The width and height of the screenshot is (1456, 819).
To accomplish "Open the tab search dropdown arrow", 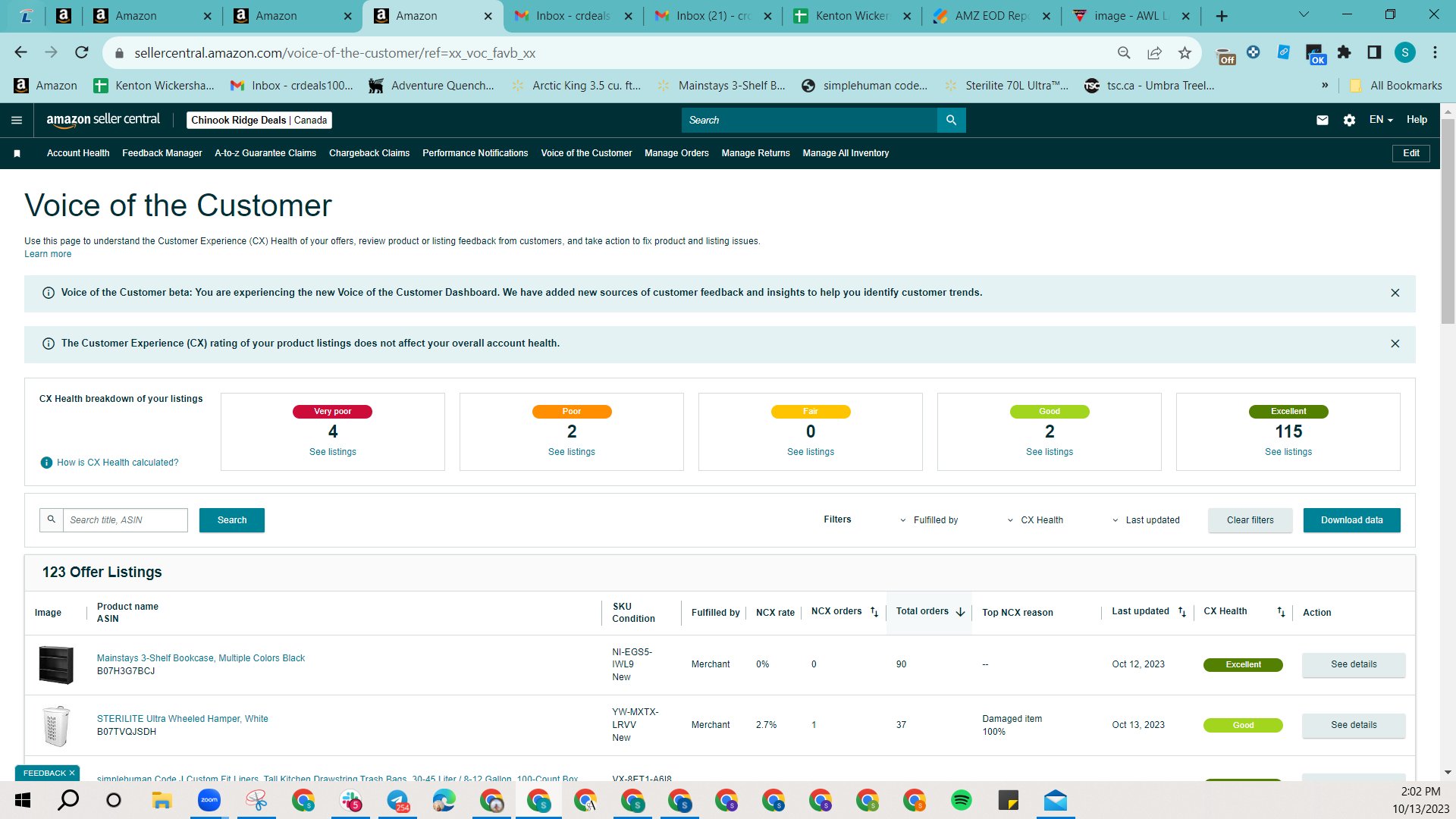I will [1304, 15].
